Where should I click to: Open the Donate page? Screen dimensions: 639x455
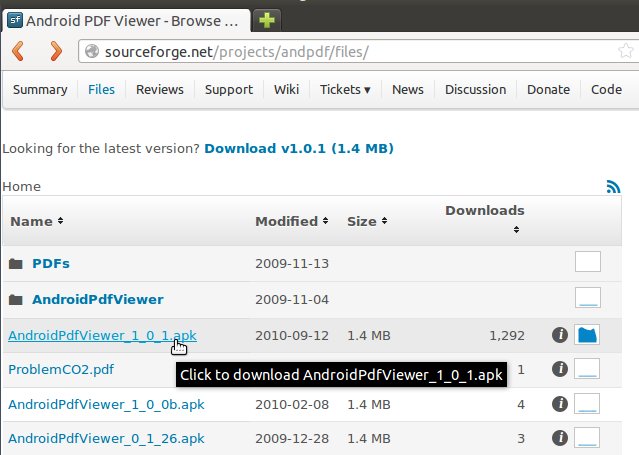[x=549, y=89]
